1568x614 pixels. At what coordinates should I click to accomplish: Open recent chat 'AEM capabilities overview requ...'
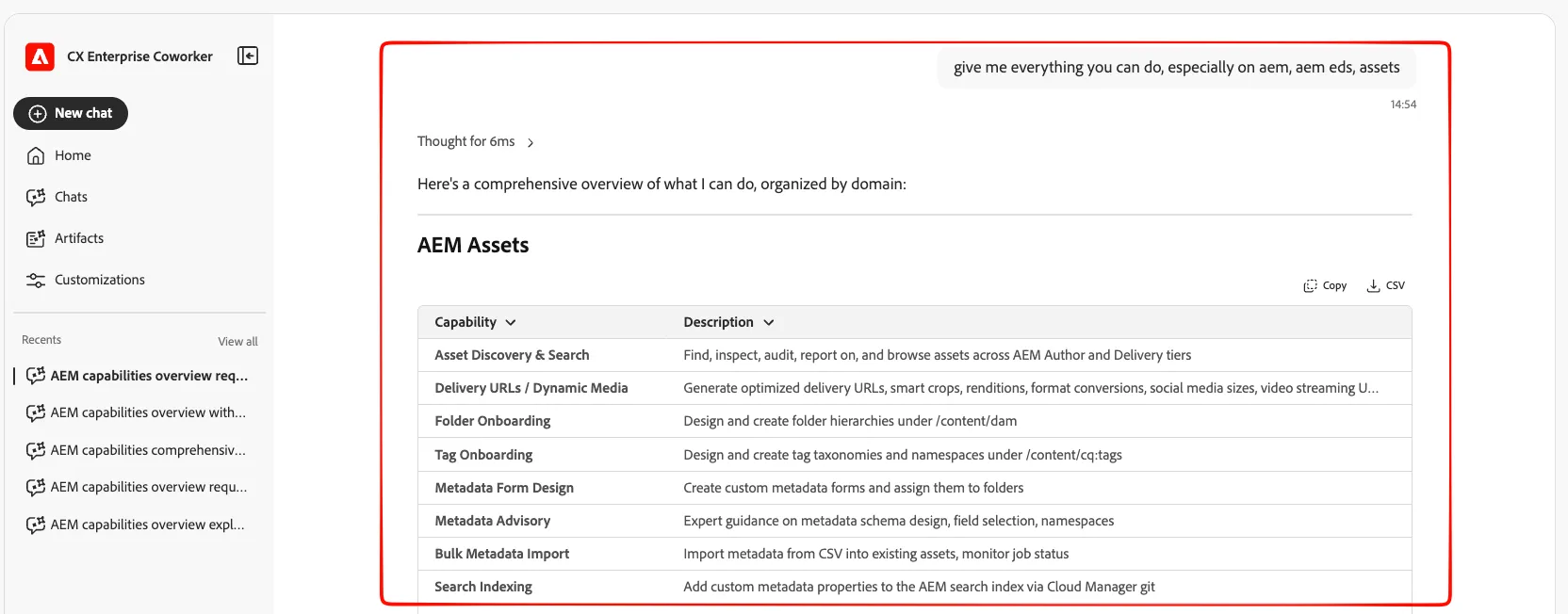coord(138,487)
